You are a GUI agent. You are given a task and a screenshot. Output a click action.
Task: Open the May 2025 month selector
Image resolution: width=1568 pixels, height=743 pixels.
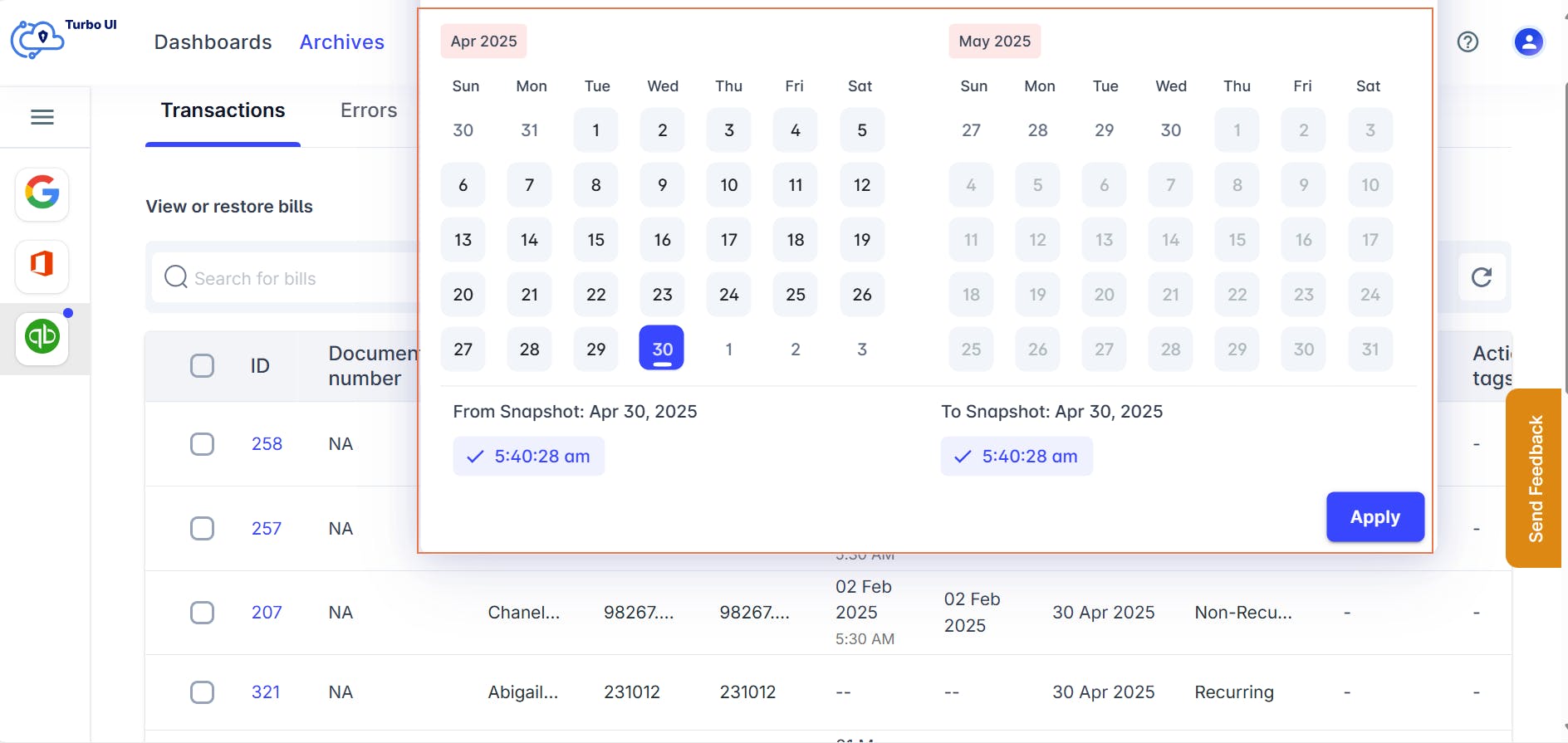pos(995,42)
